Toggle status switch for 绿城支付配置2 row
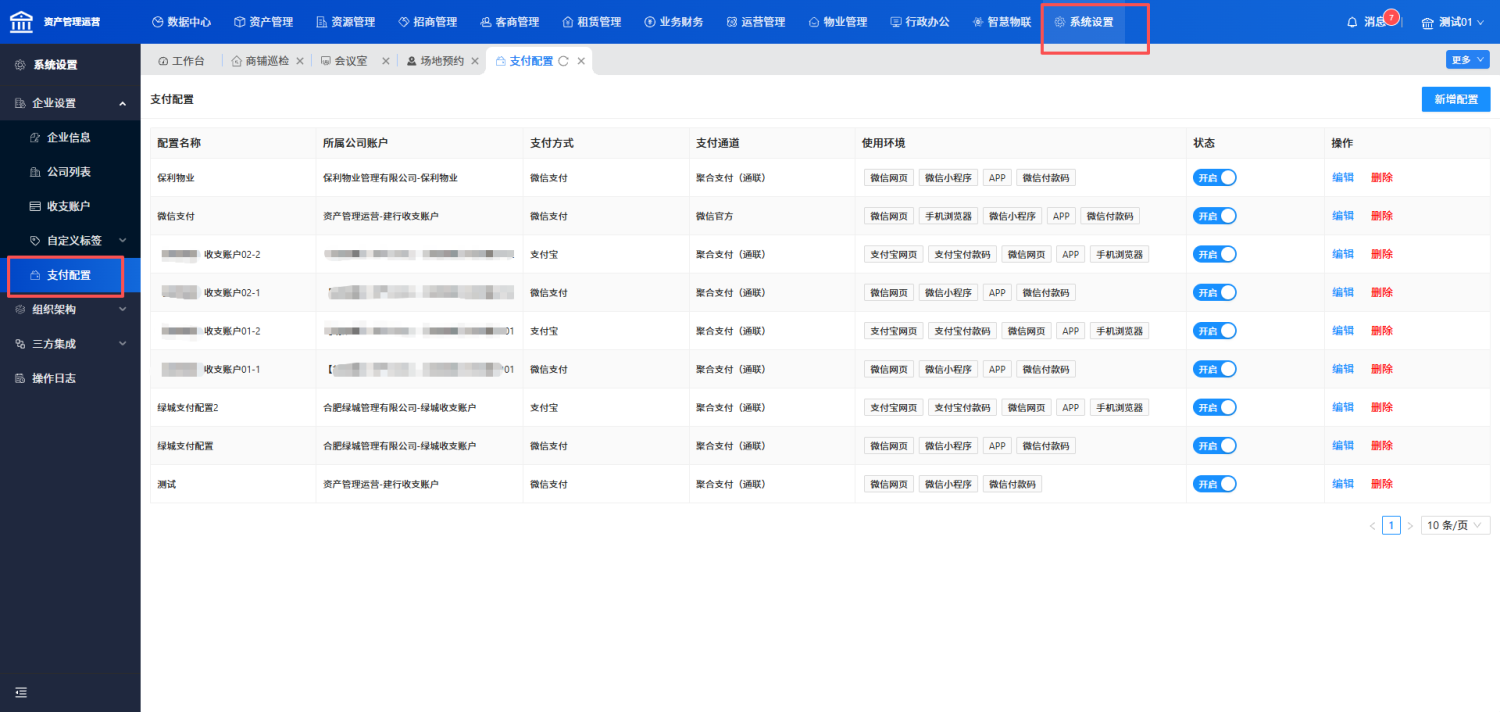The width and height of the screenshot is (1500, 712). pos(1215,407)
